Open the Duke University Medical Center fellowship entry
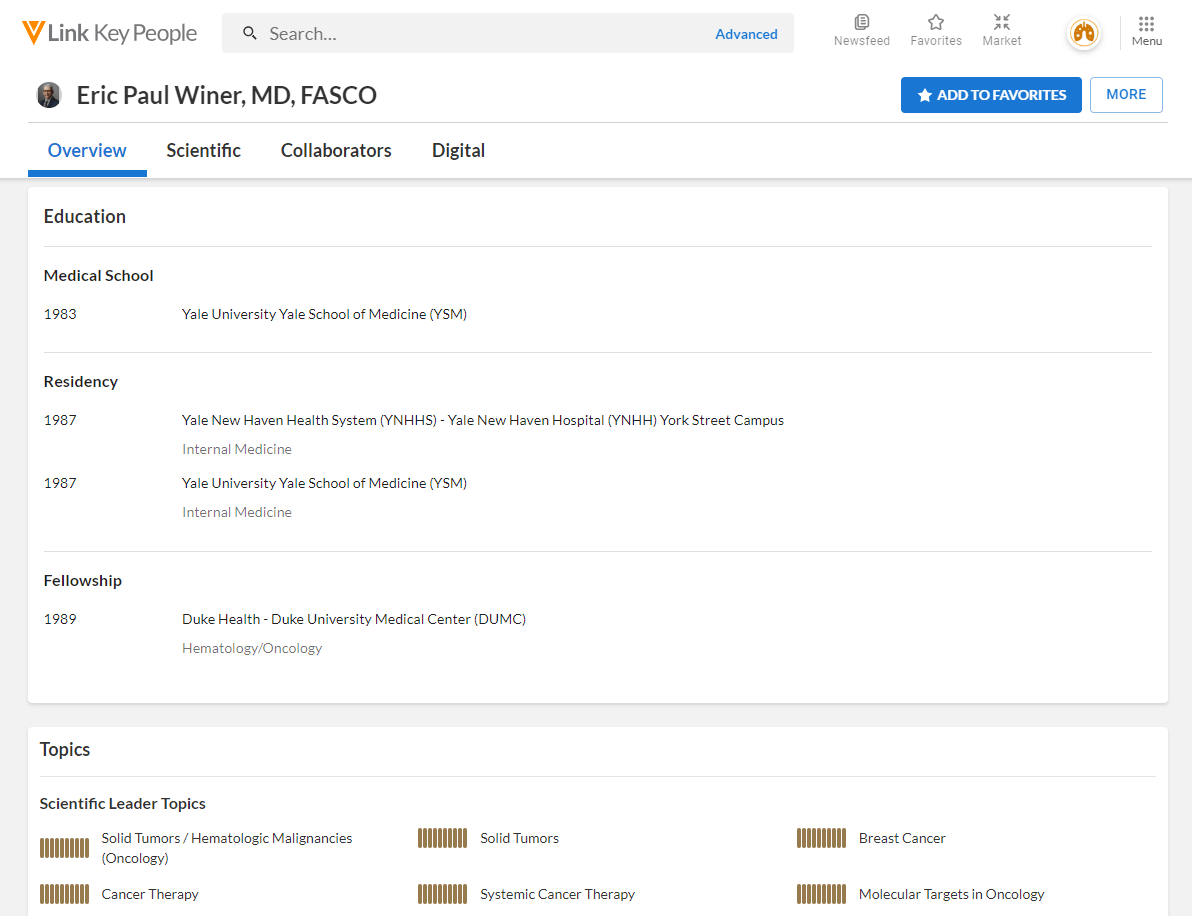 354,619
